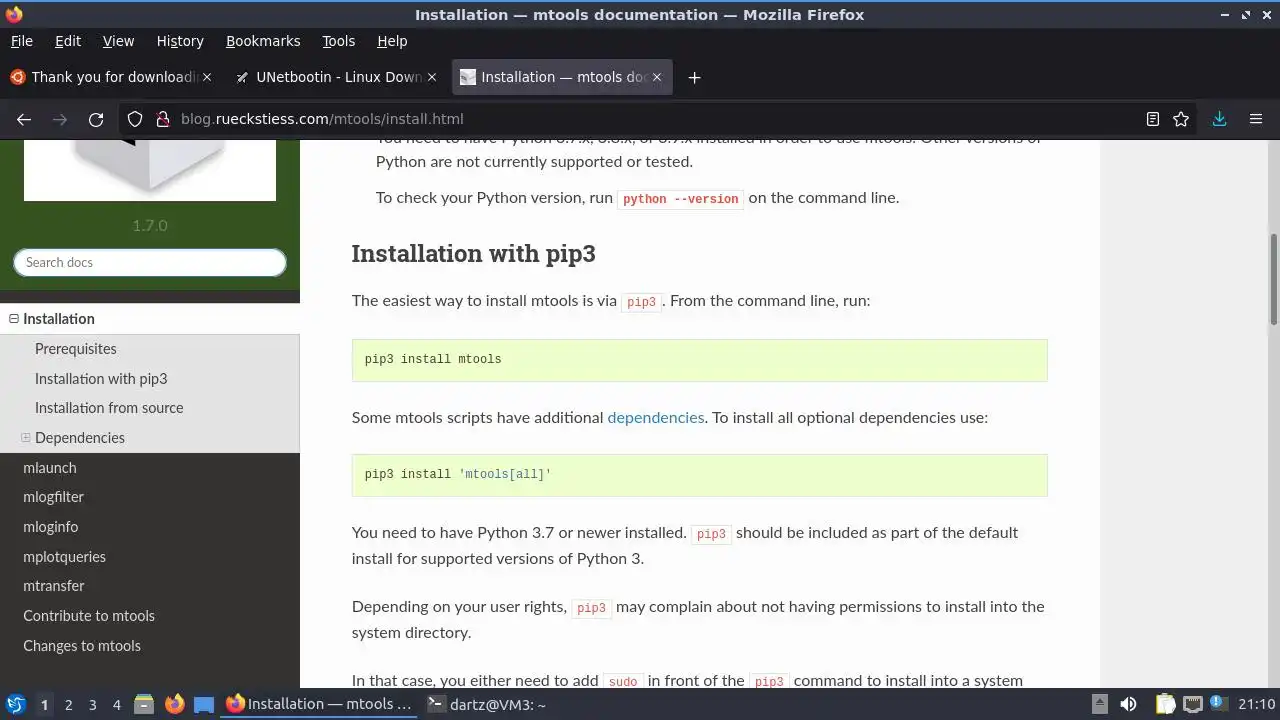The height and width of the screenshot is (720, 1280).
Task: Open the volume speaker control
Action: tap(1128, 705)
